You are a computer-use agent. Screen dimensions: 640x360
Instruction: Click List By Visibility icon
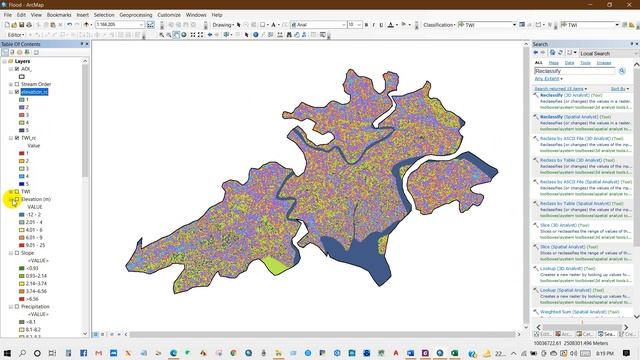pos(20,52)
